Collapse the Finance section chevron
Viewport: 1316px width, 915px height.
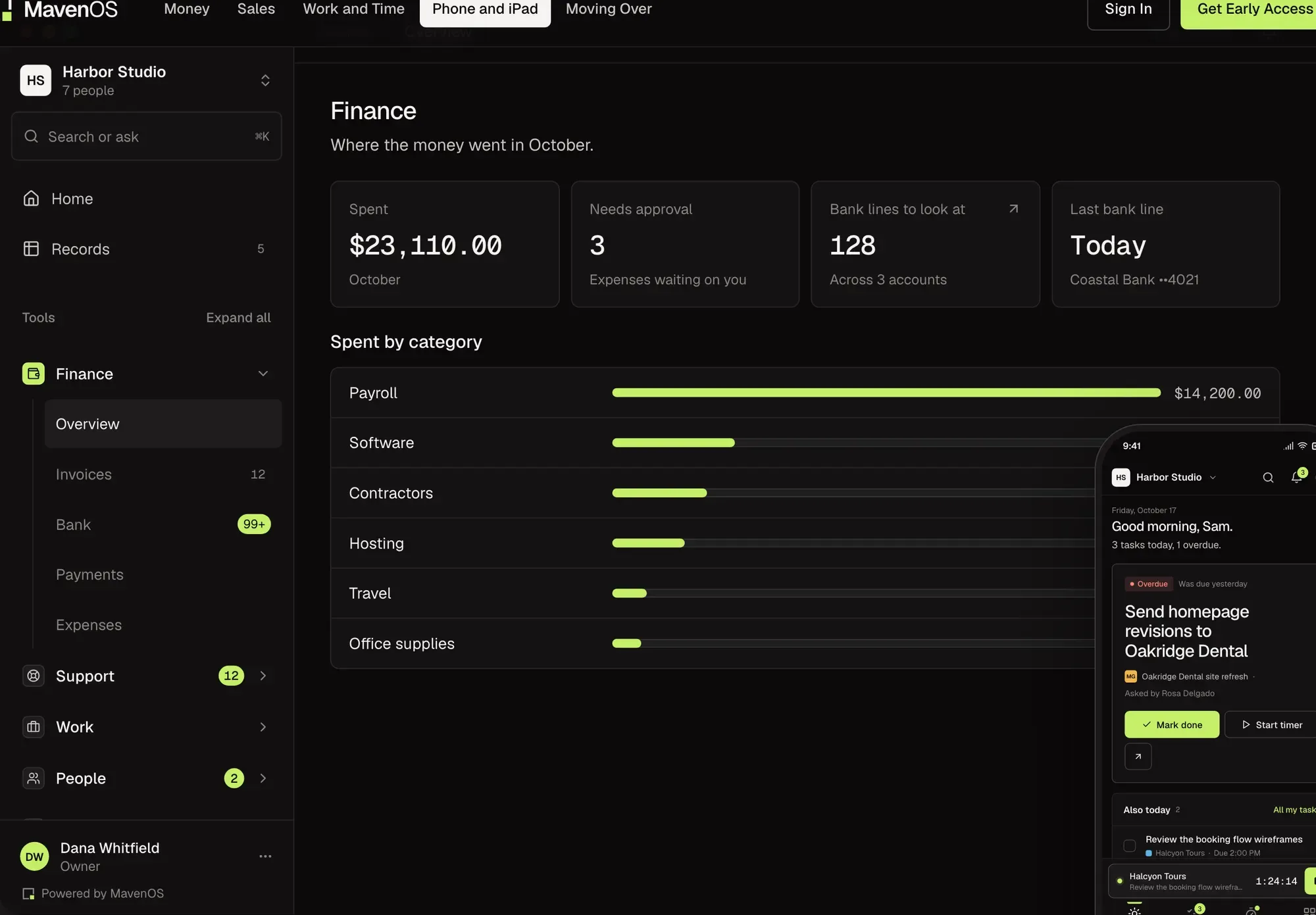click(x=263, y=374)
